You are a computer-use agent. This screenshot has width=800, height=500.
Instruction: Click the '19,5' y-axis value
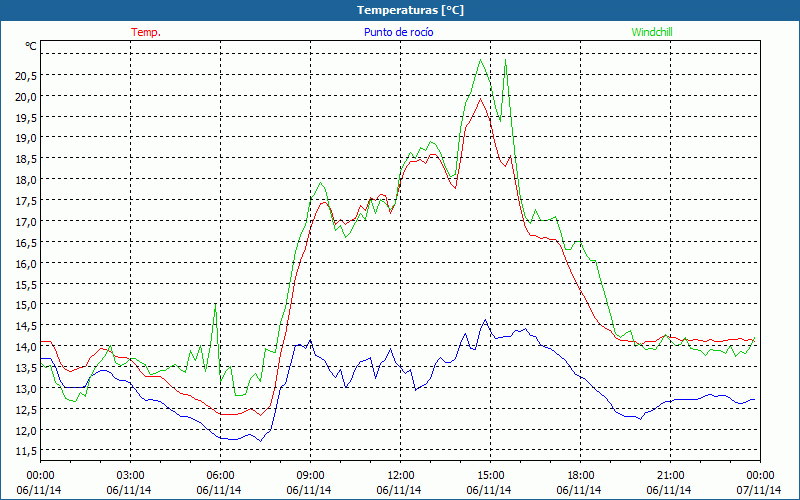click(x=26, y=117)
